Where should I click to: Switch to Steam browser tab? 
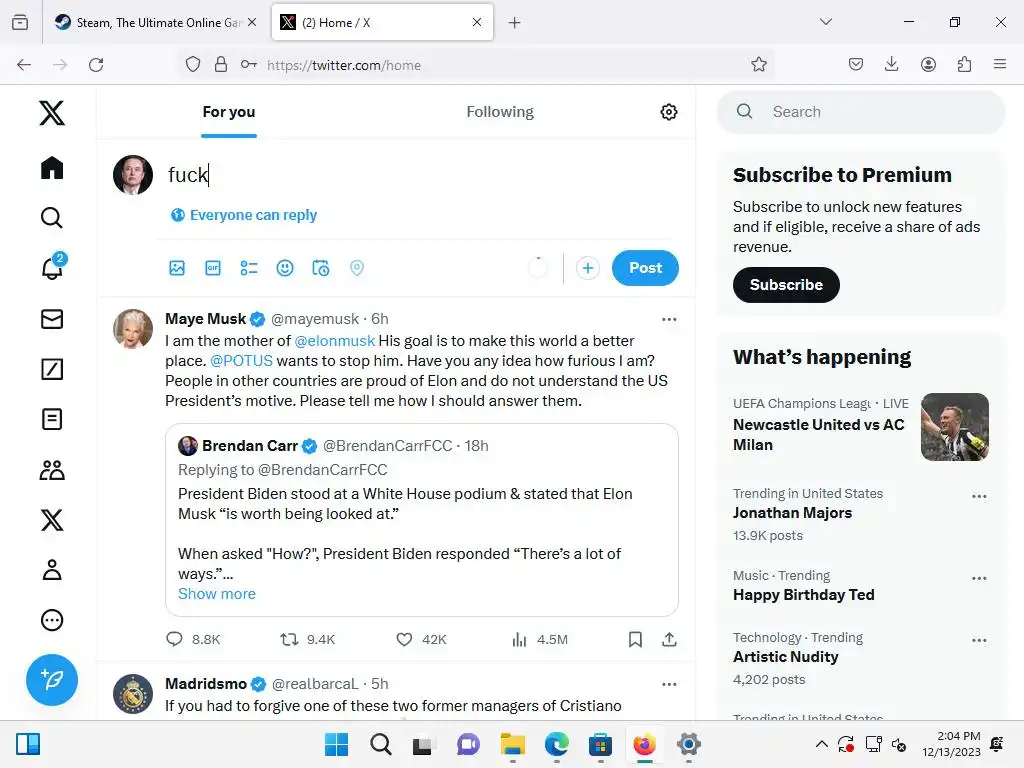tap(156, 22)
